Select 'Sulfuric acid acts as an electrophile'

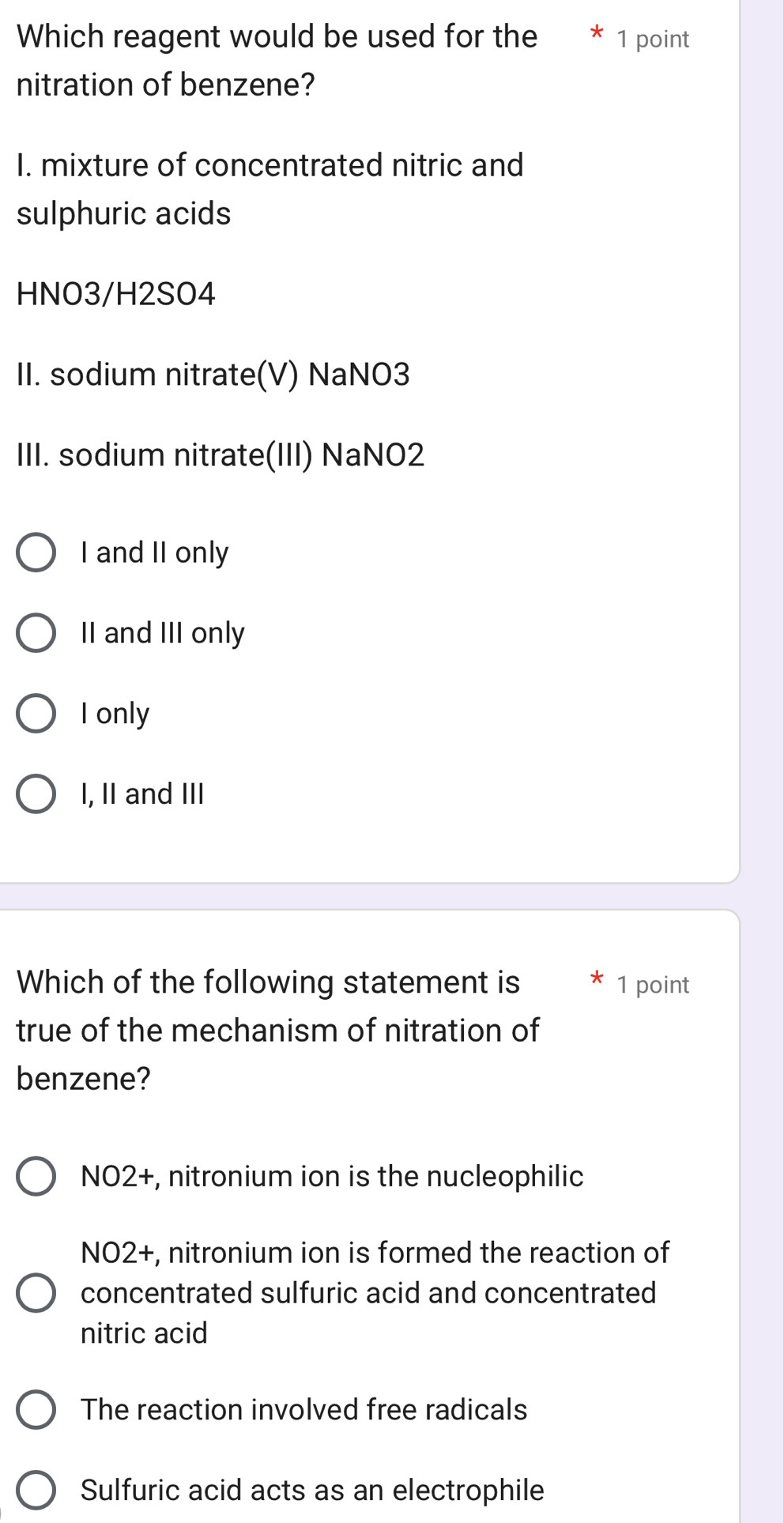pyautogui.click(x=36, y=1491)
